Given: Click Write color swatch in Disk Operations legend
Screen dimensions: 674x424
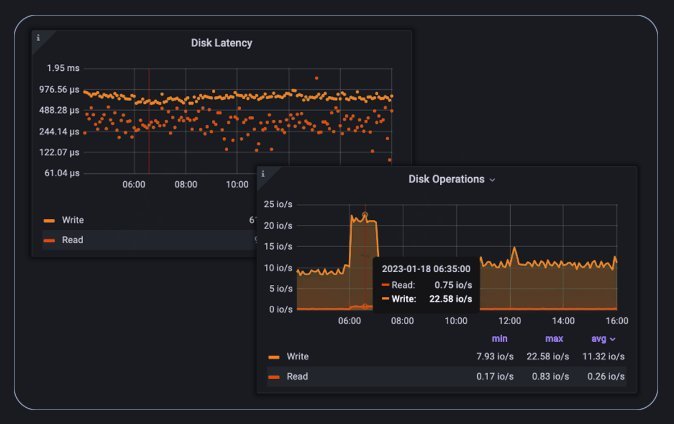Looking at the screenshot, I should [274, 356].
